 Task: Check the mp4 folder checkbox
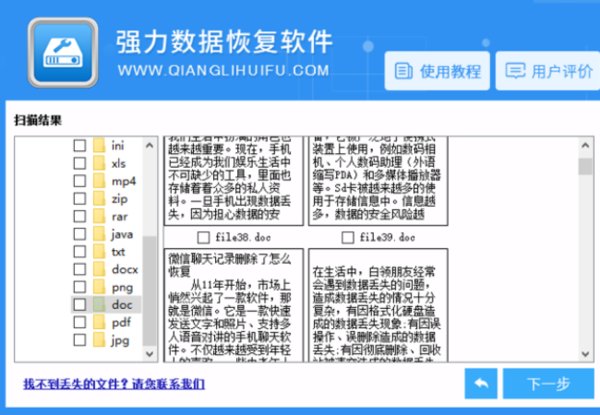tap(80, 181)
